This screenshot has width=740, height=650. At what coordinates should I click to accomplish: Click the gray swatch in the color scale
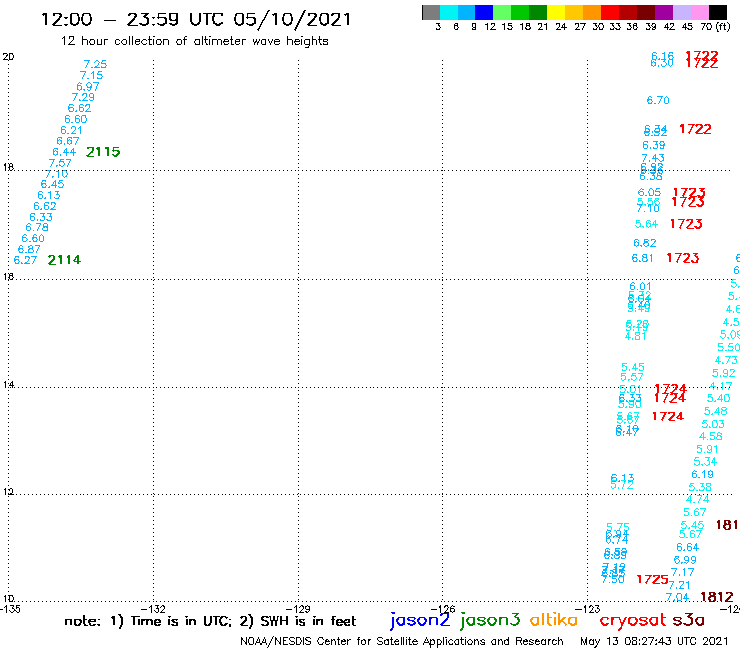pyautogui.click(x=431, y=12)
